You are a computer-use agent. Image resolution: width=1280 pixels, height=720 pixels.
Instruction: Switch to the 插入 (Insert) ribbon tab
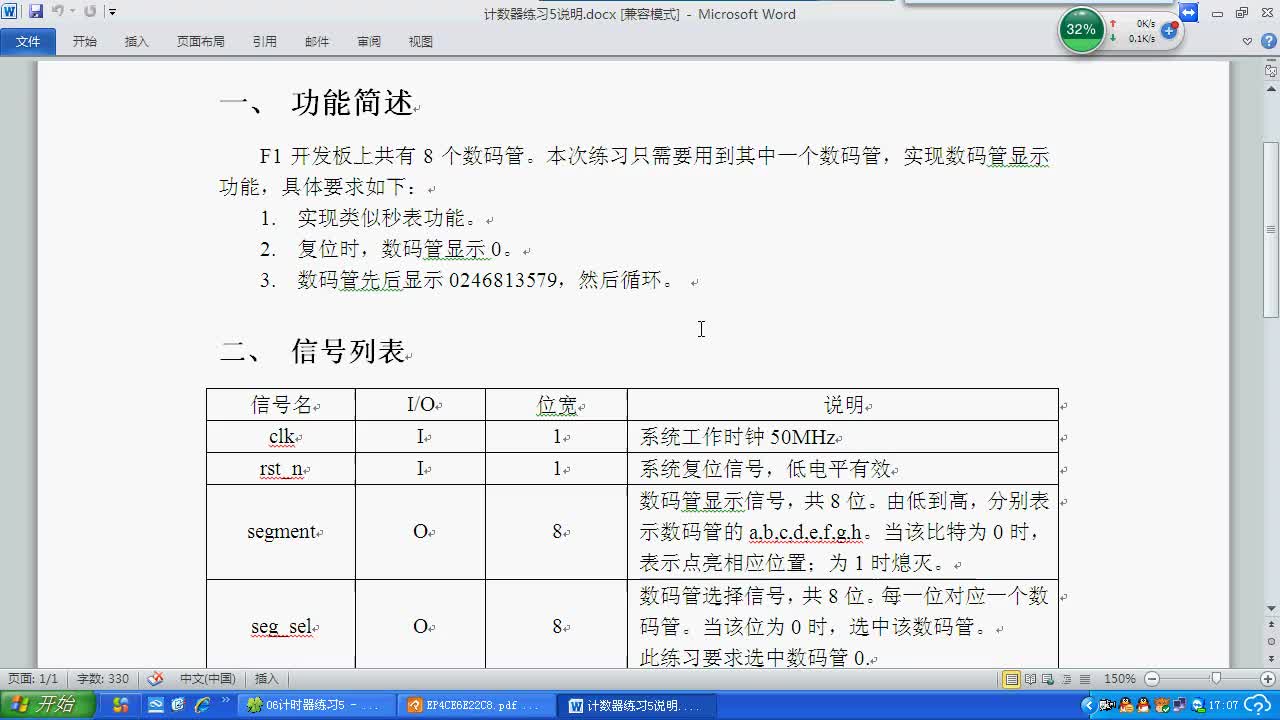(137, 41)
